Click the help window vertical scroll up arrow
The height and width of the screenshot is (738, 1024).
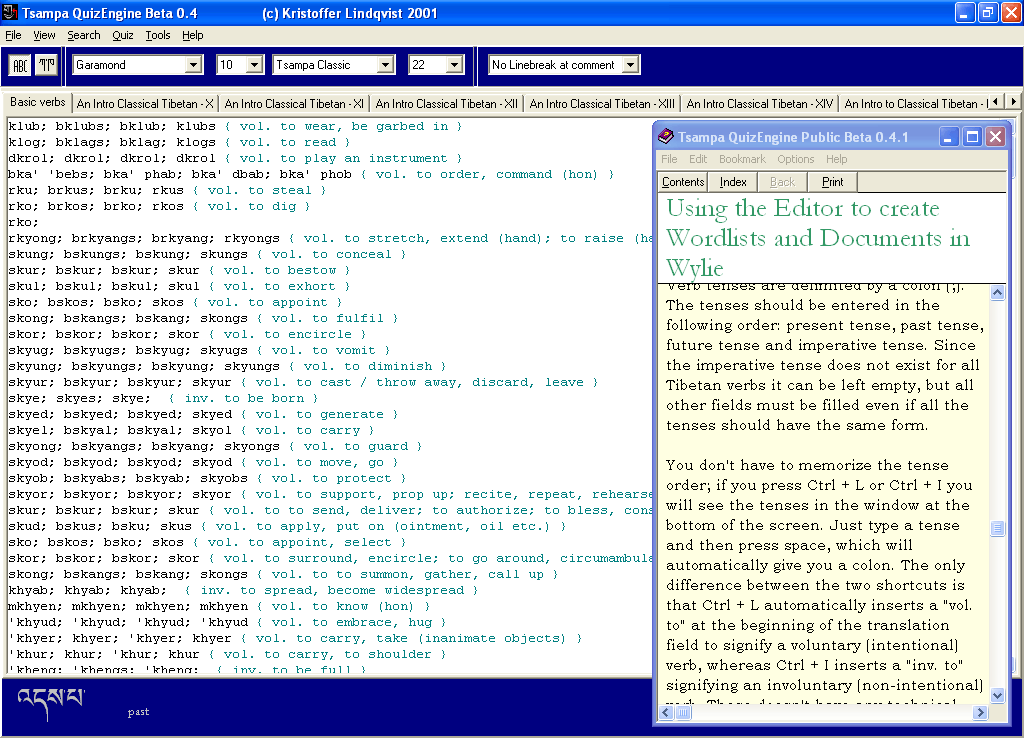[997, 293]
